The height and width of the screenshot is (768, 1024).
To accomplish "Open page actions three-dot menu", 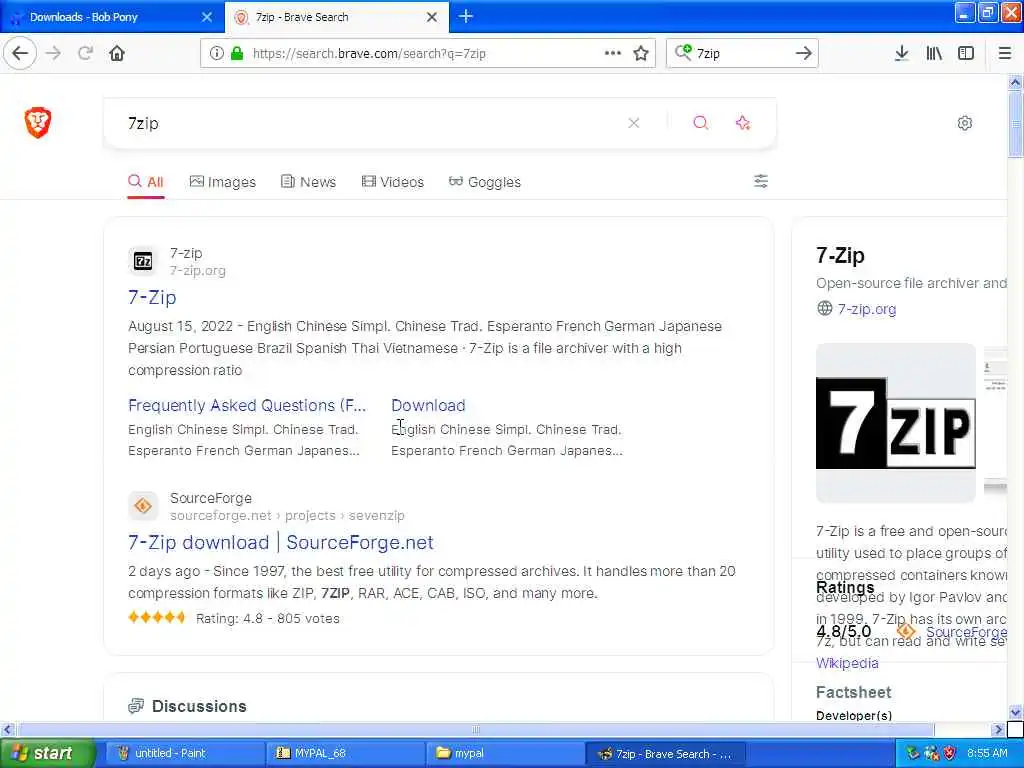I will (x=613, y=53).
